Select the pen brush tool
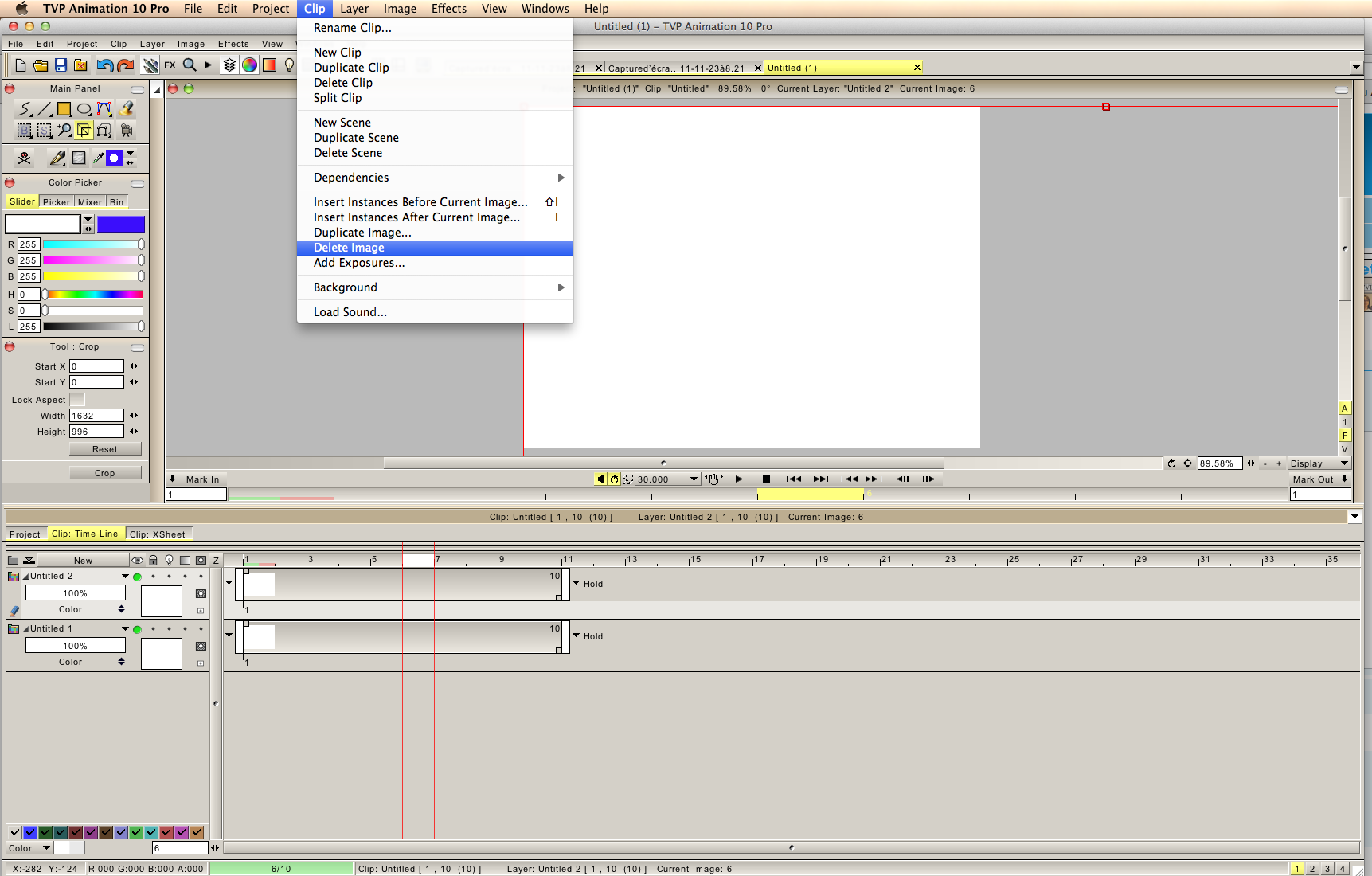This screenshot has height=876, width=1372. point(57,158)
